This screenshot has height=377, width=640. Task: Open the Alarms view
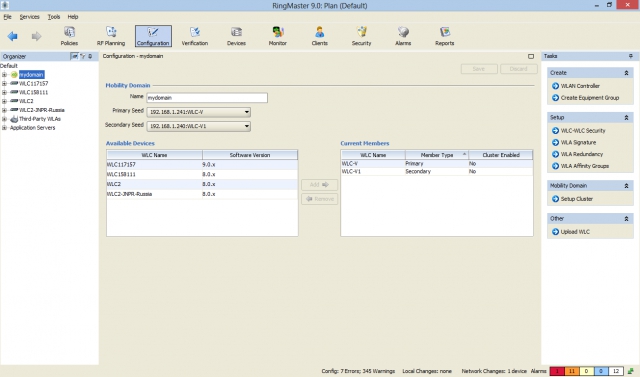(403, 36)
